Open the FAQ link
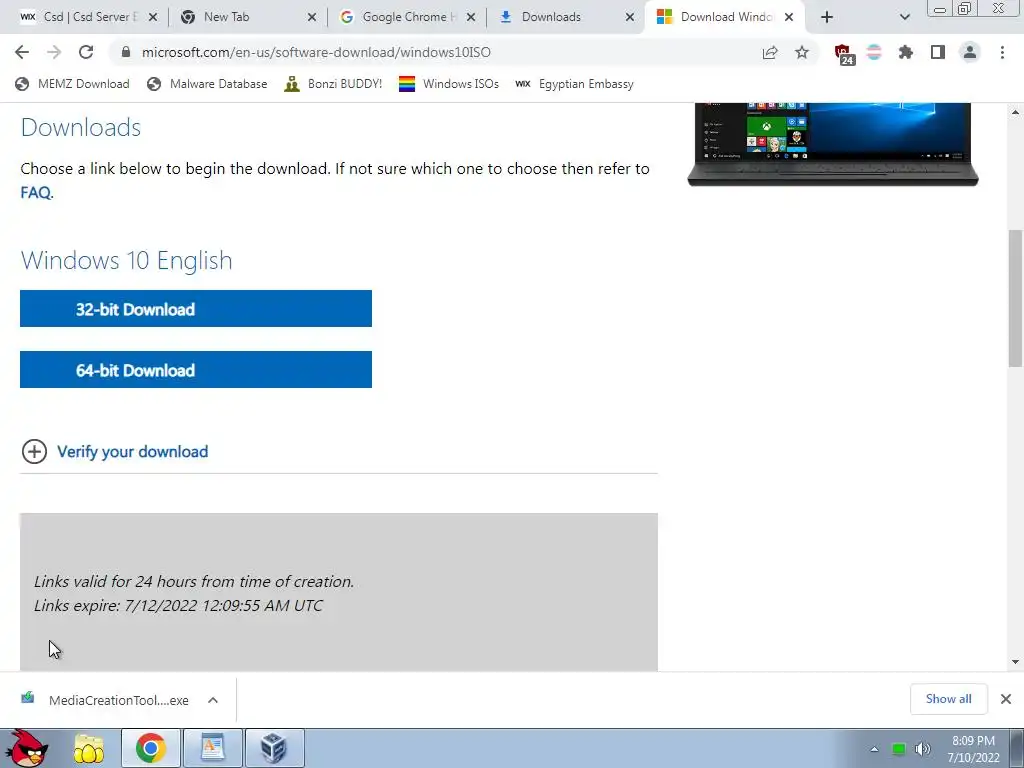The image size is (1024, 768). 35,193
